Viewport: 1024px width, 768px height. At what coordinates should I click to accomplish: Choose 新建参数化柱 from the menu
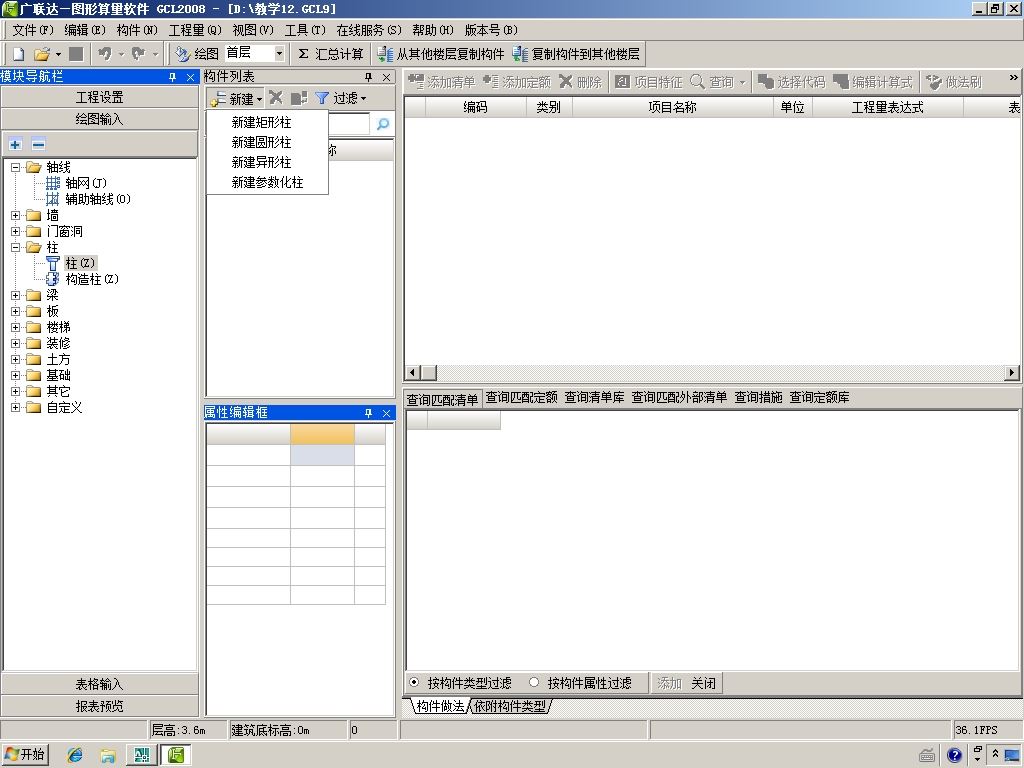coord(267,182)
